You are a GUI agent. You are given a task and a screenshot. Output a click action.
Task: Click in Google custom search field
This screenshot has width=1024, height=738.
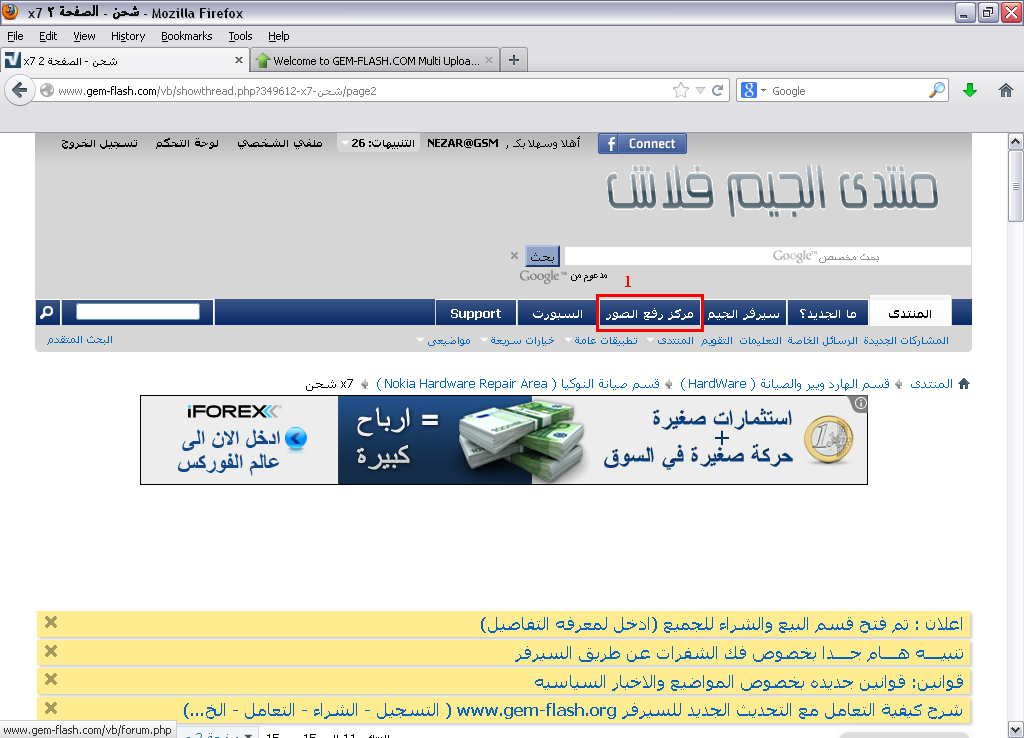point(767,256)
